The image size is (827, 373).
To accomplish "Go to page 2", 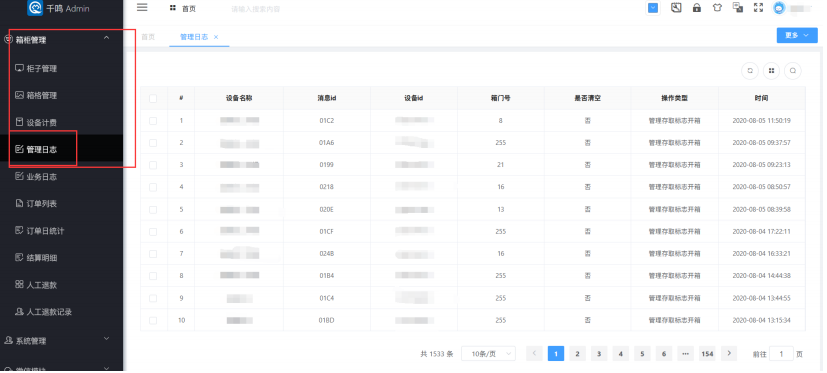I will coord(578,354).
